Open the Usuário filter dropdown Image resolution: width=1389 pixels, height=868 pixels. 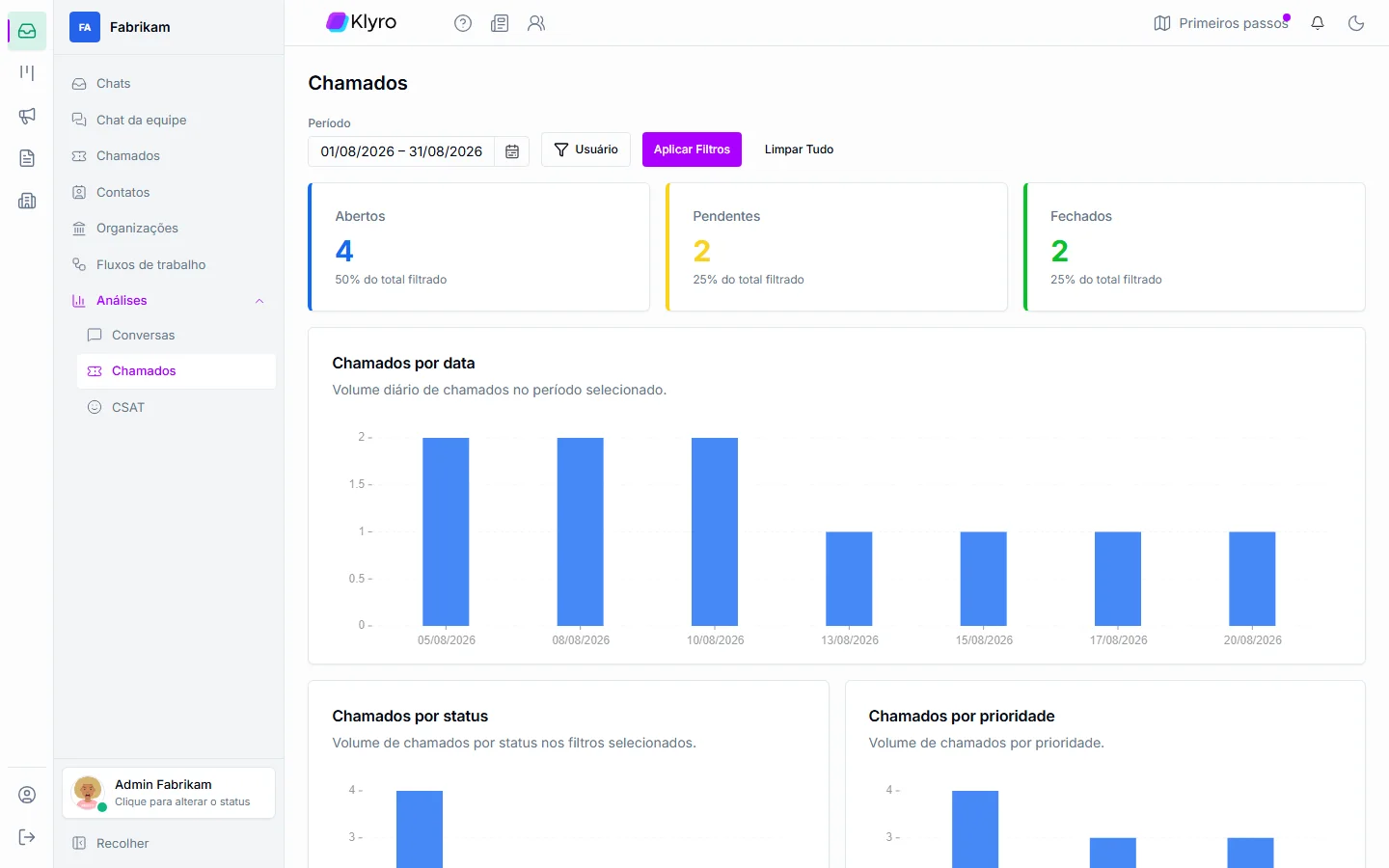pos(586,149)
